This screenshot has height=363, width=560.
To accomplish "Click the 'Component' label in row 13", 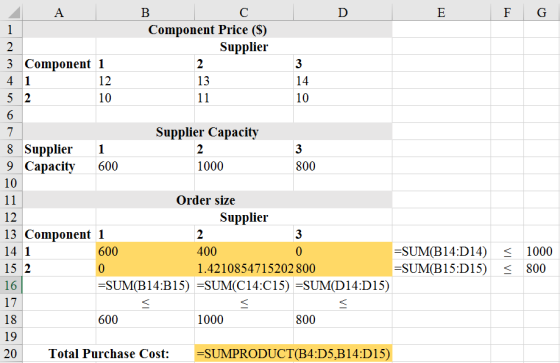I will coord(59,234).
